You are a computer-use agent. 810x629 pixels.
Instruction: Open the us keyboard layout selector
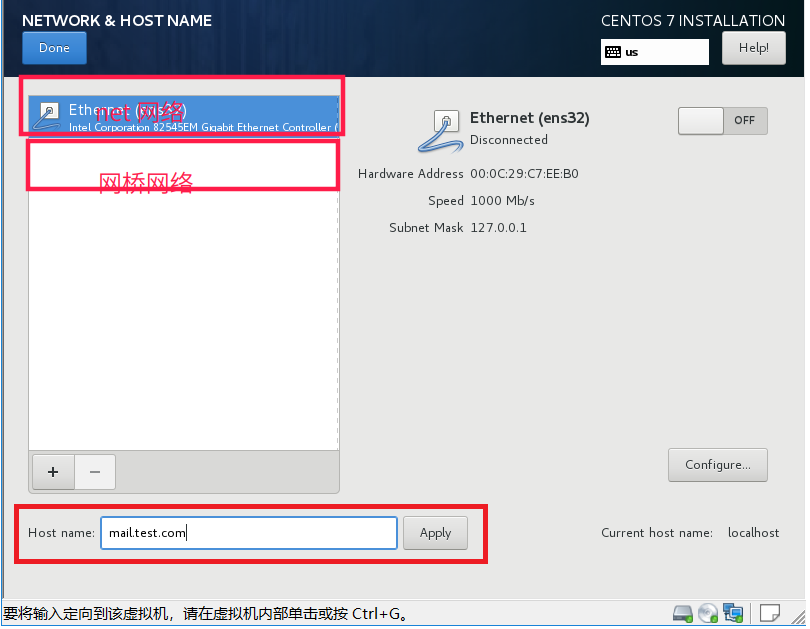[655, 52]
